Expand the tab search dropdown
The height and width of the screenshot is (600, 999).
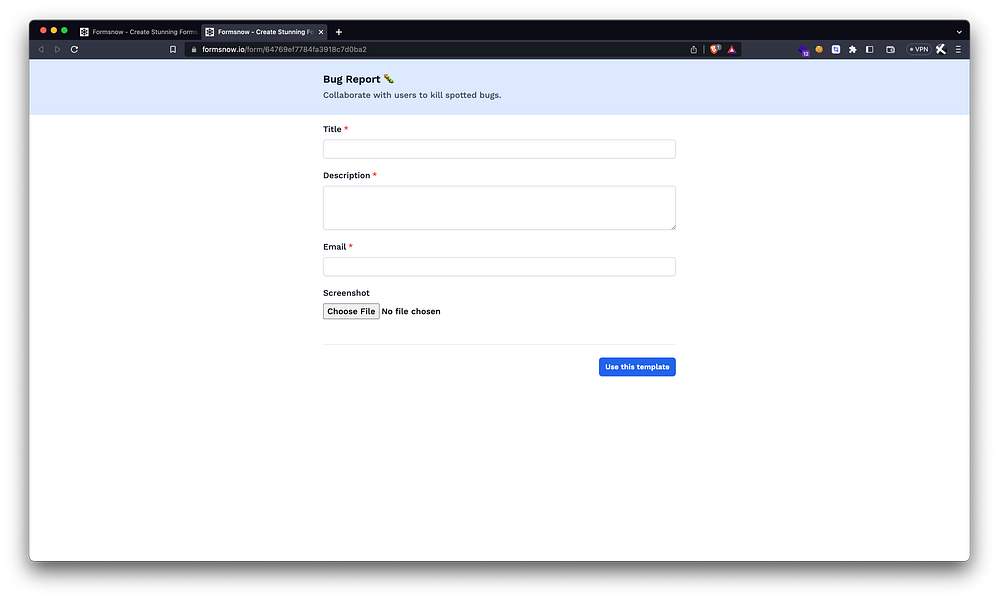tap(959, 32)
